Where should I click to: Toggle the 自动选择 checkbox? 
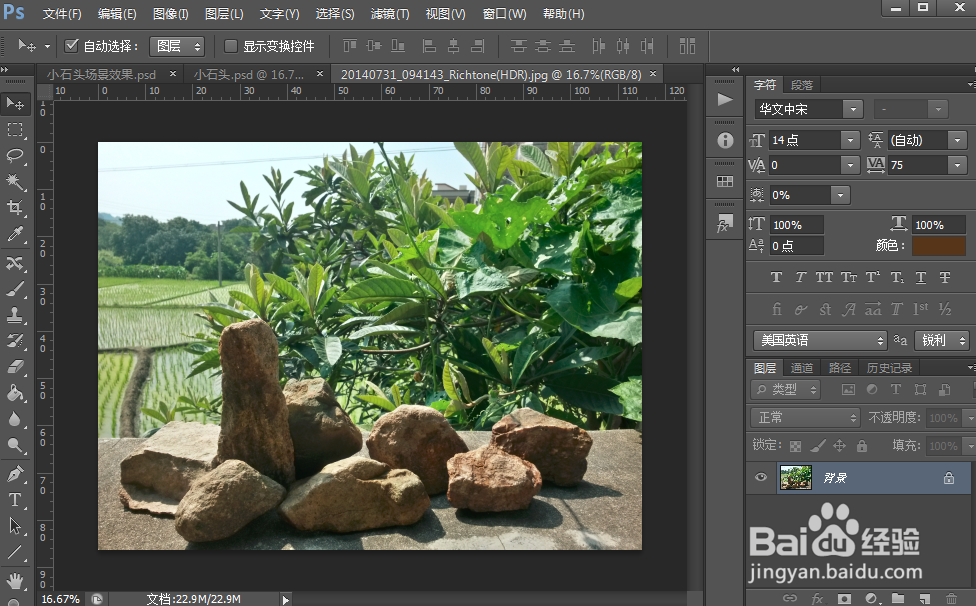pos(72,45)
